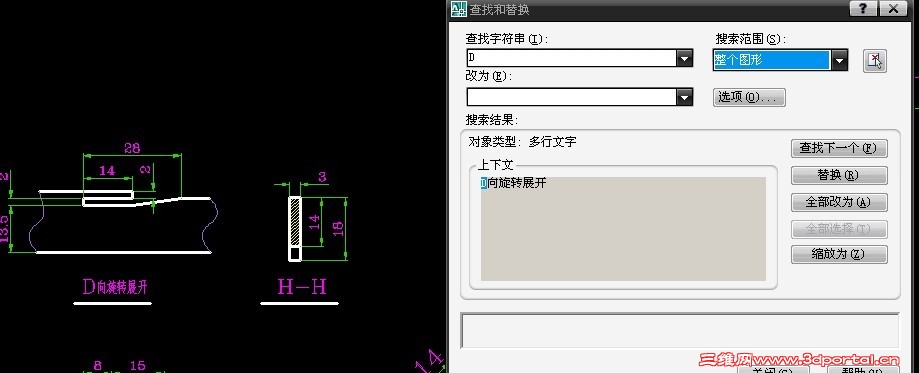Click the 查找字符串 input field containing D
This screenshot has height=373, width=919.
tap(571, 59)
